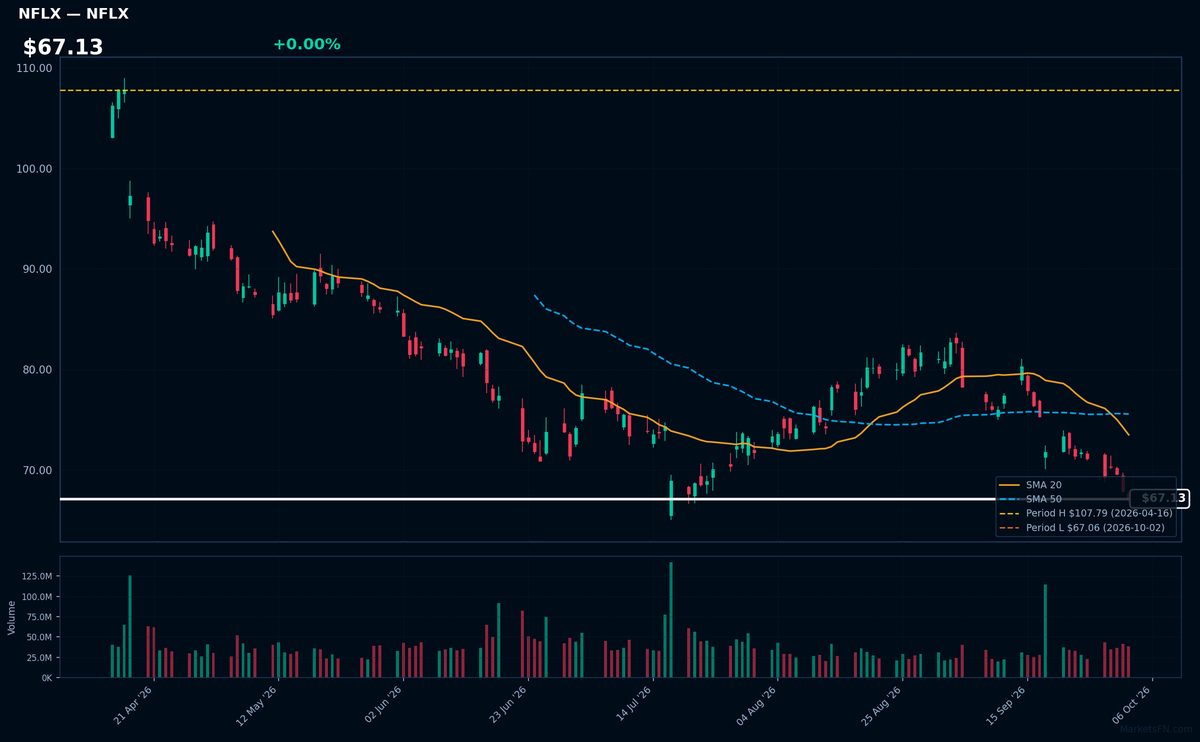Click the 110.00 price axis label
The width and height of the screenshot is (1200, 742).
click(35, 68)
